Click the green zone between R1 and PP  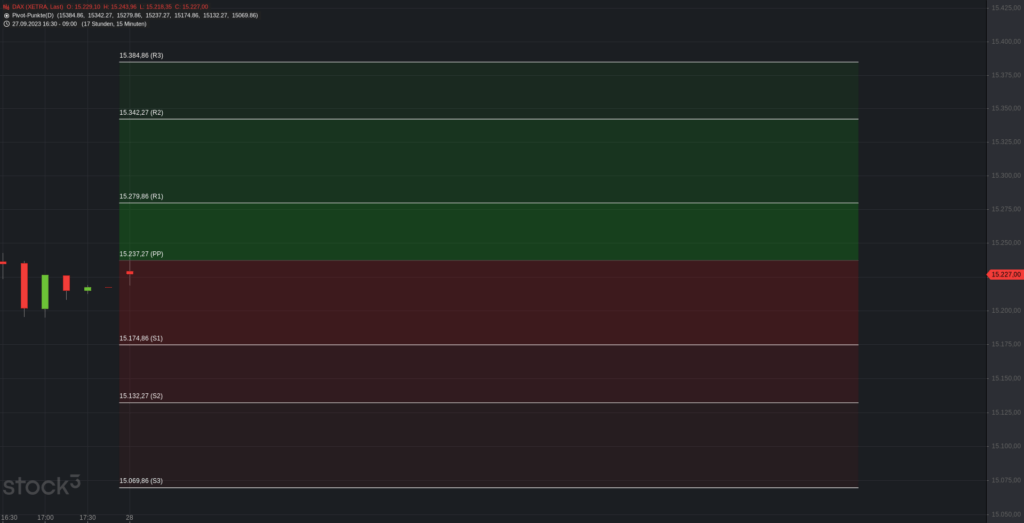[x=488, y=232]
